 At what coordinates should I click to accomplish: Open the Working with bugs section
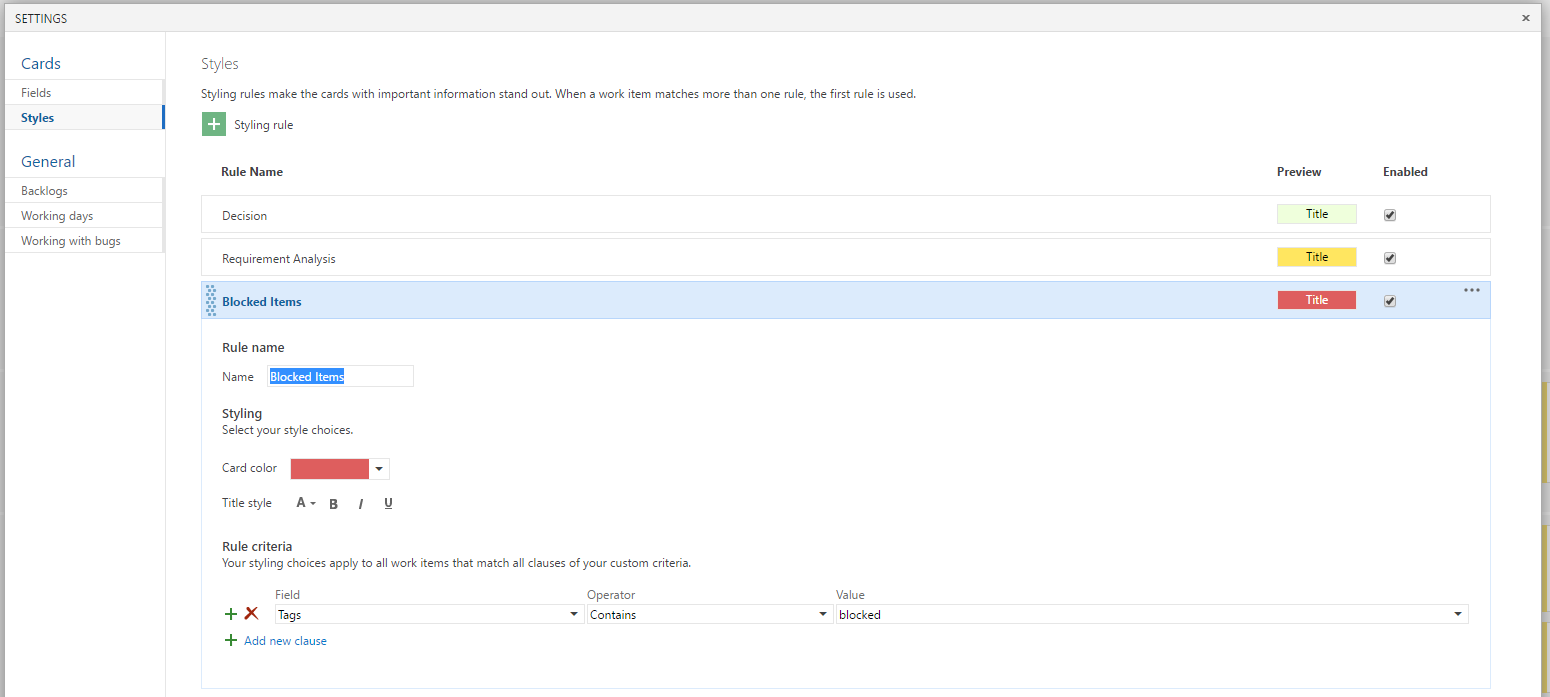pyautogui.click(x=70, y=240)
